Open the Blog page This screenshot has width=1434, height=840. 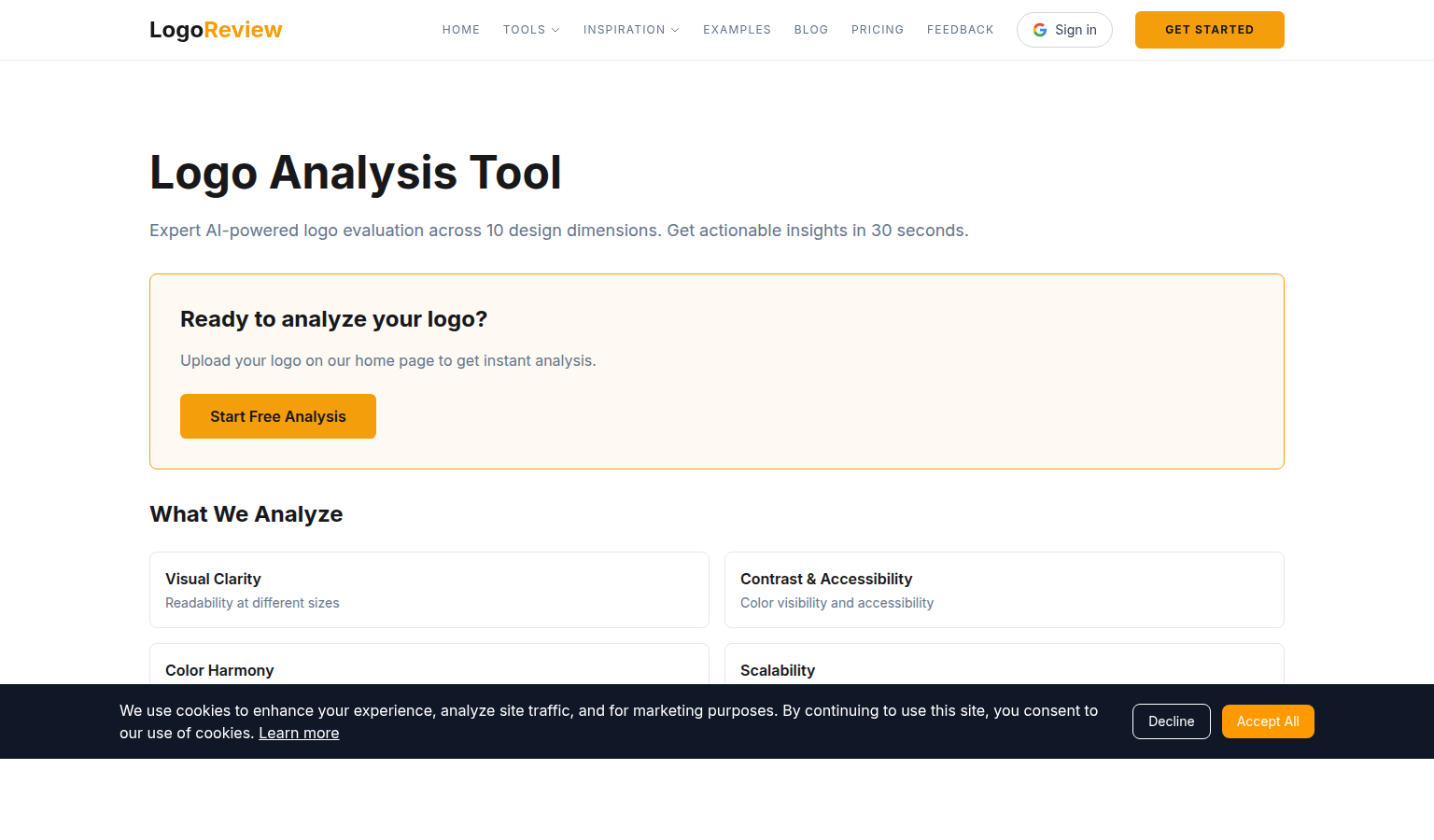coord(811,30)
